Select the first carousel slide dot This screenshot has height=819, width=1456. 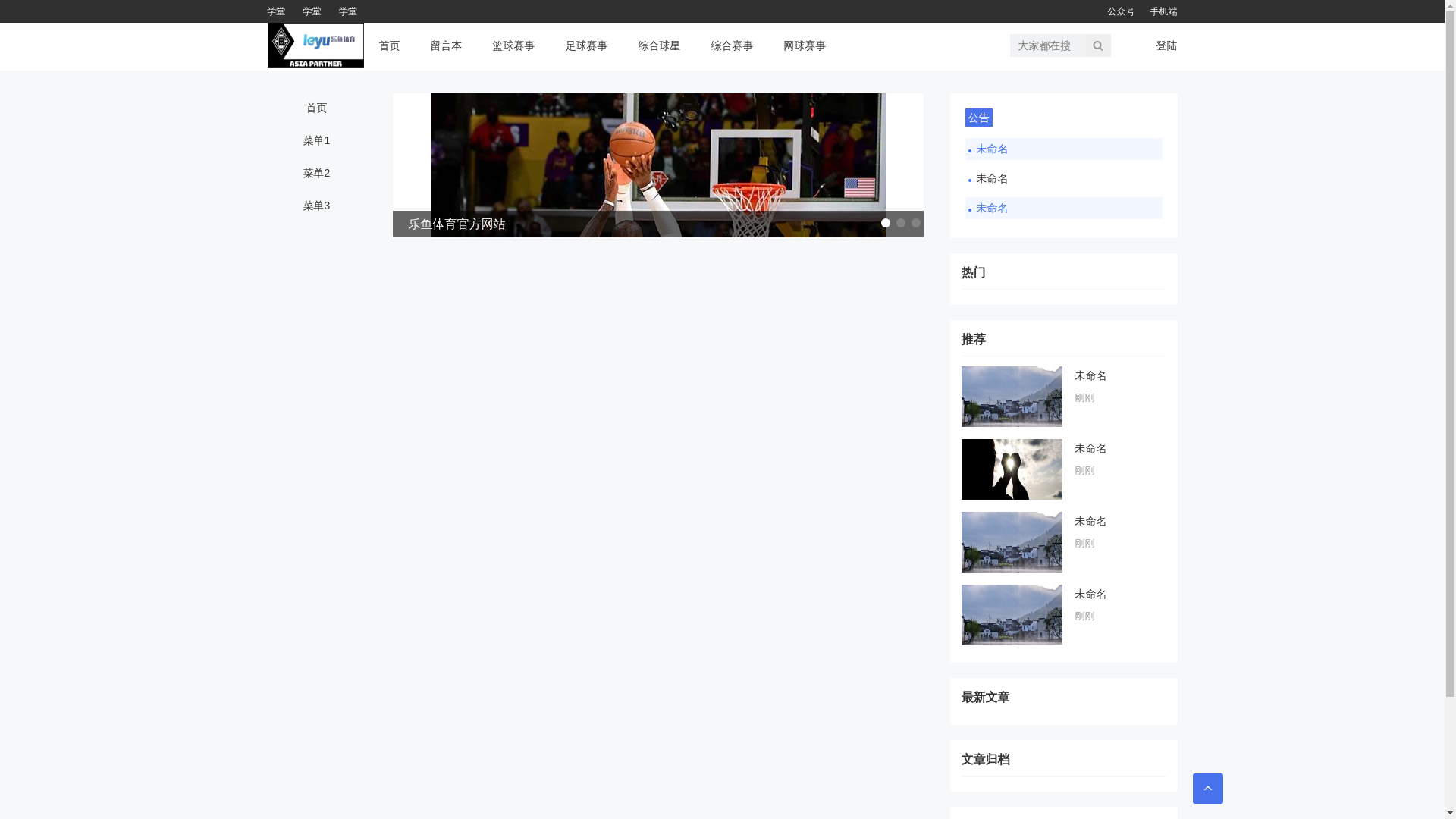tap(885, 223)
